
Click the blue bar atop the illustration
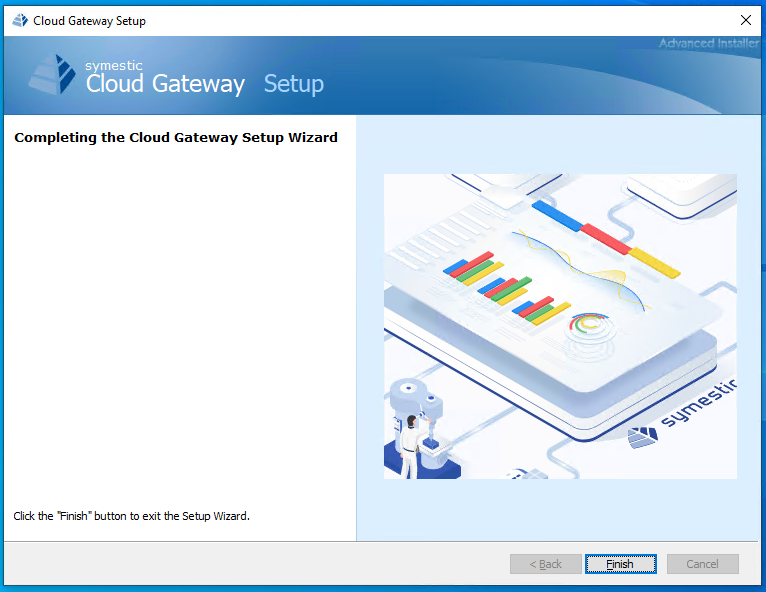556,214
